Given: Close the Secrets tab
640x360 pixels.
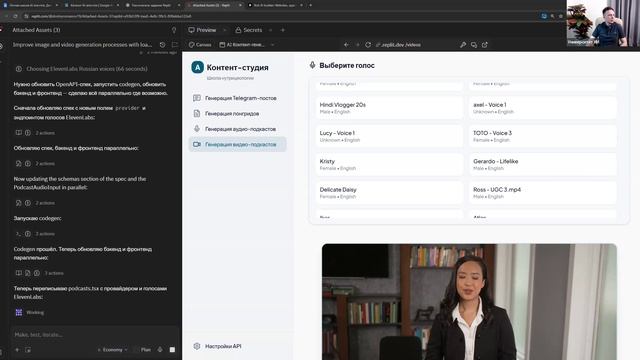Looking at the screenshot, I should tap(270, 30).
